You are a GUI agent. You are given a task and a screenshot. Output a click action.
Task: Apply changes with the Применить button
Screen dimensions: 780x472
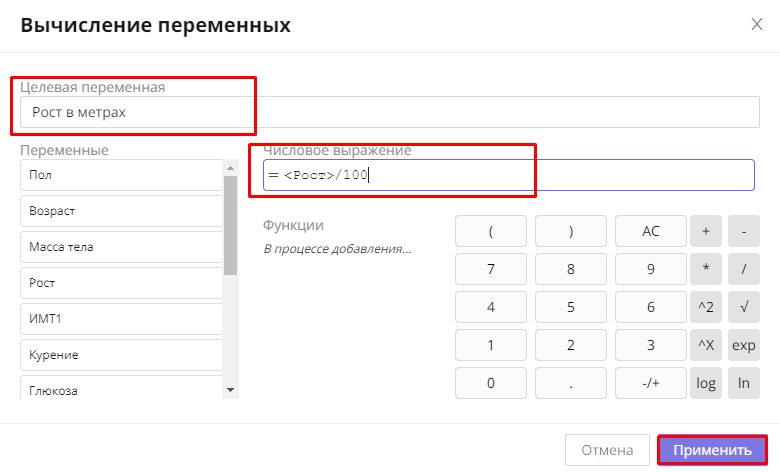(x=712, y=450)
